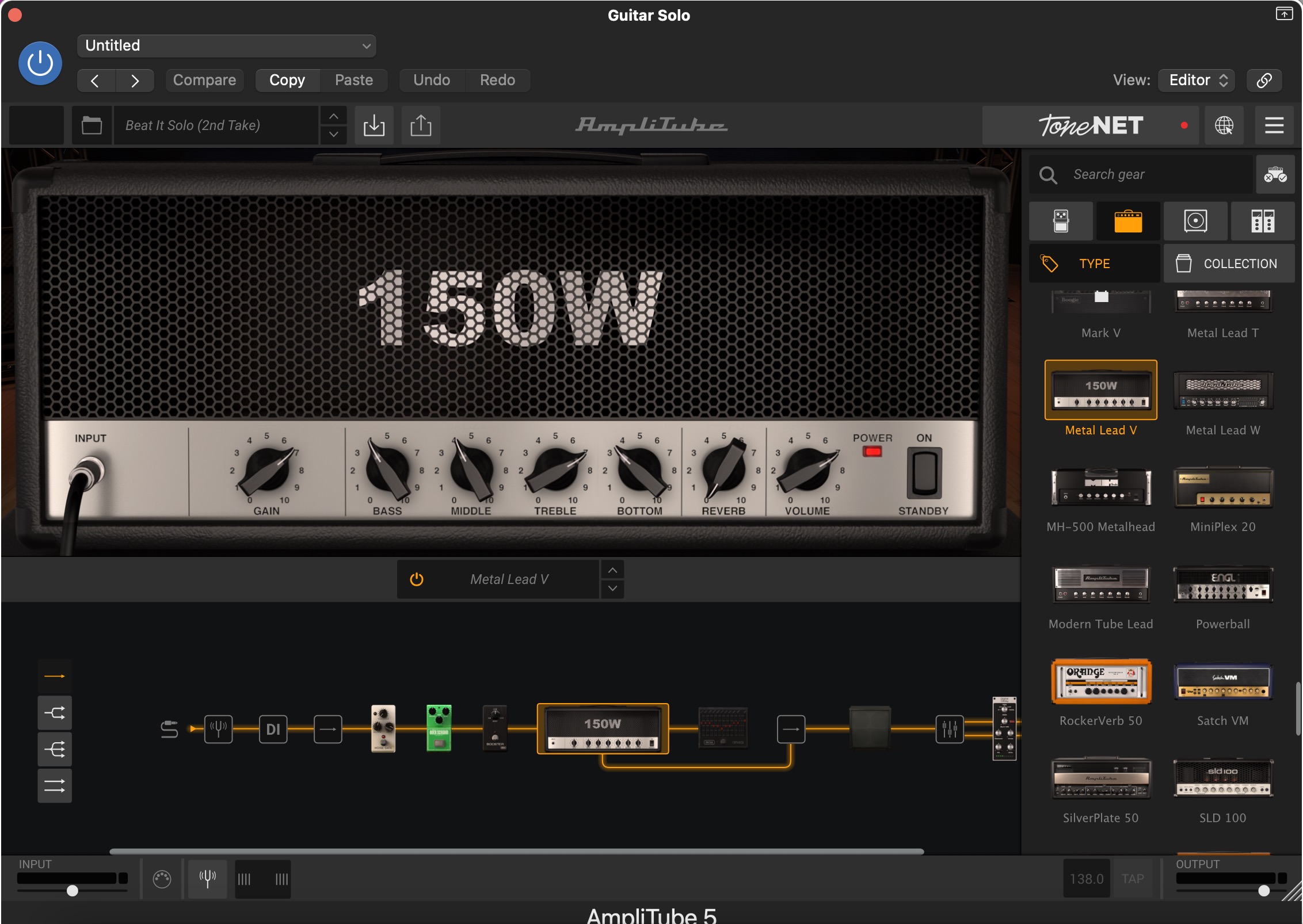
Task: Step to next preset with down chevron
Action: click(x=334, y=134)
